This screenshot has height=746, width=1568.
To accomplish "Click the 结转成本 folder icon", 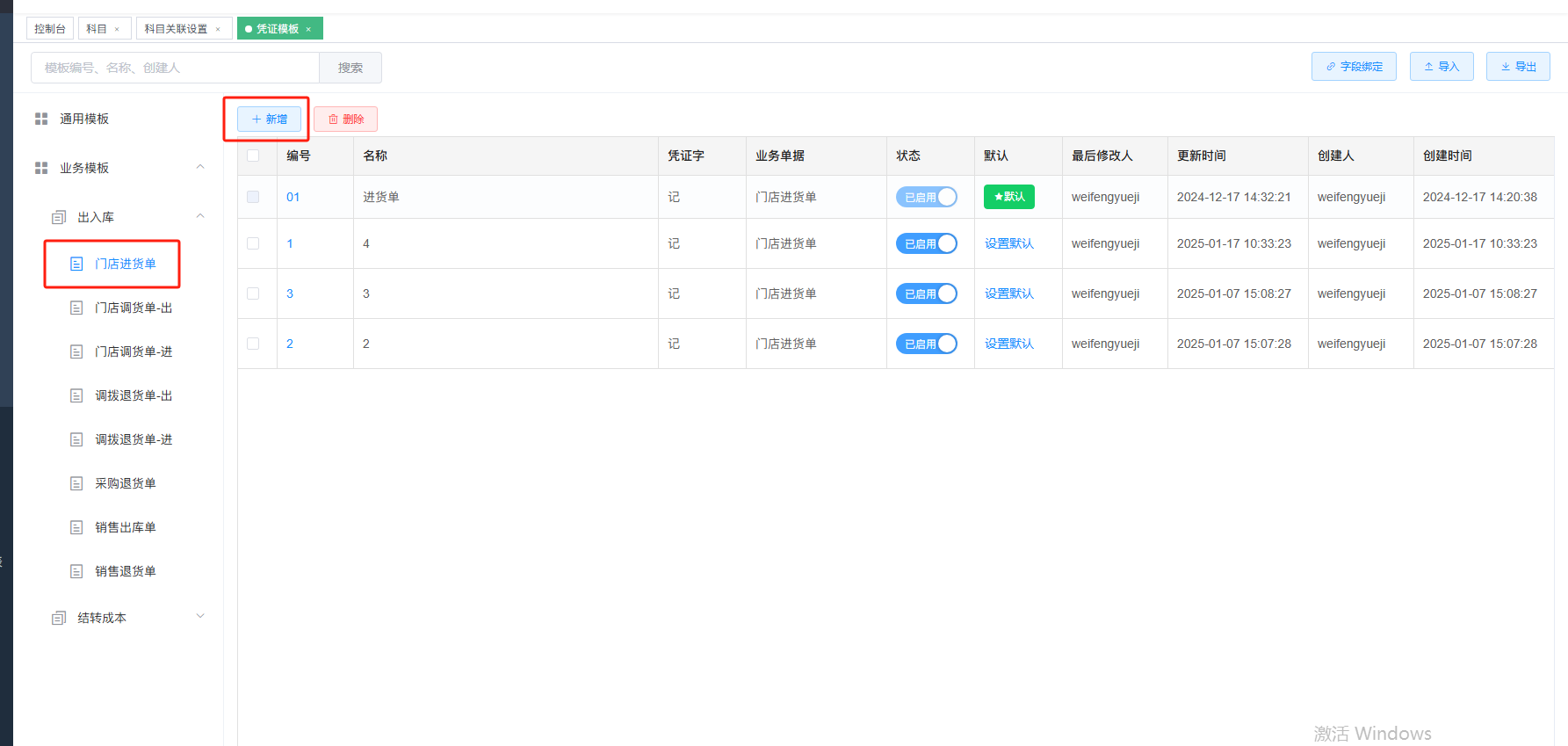I will pos(59,618).
